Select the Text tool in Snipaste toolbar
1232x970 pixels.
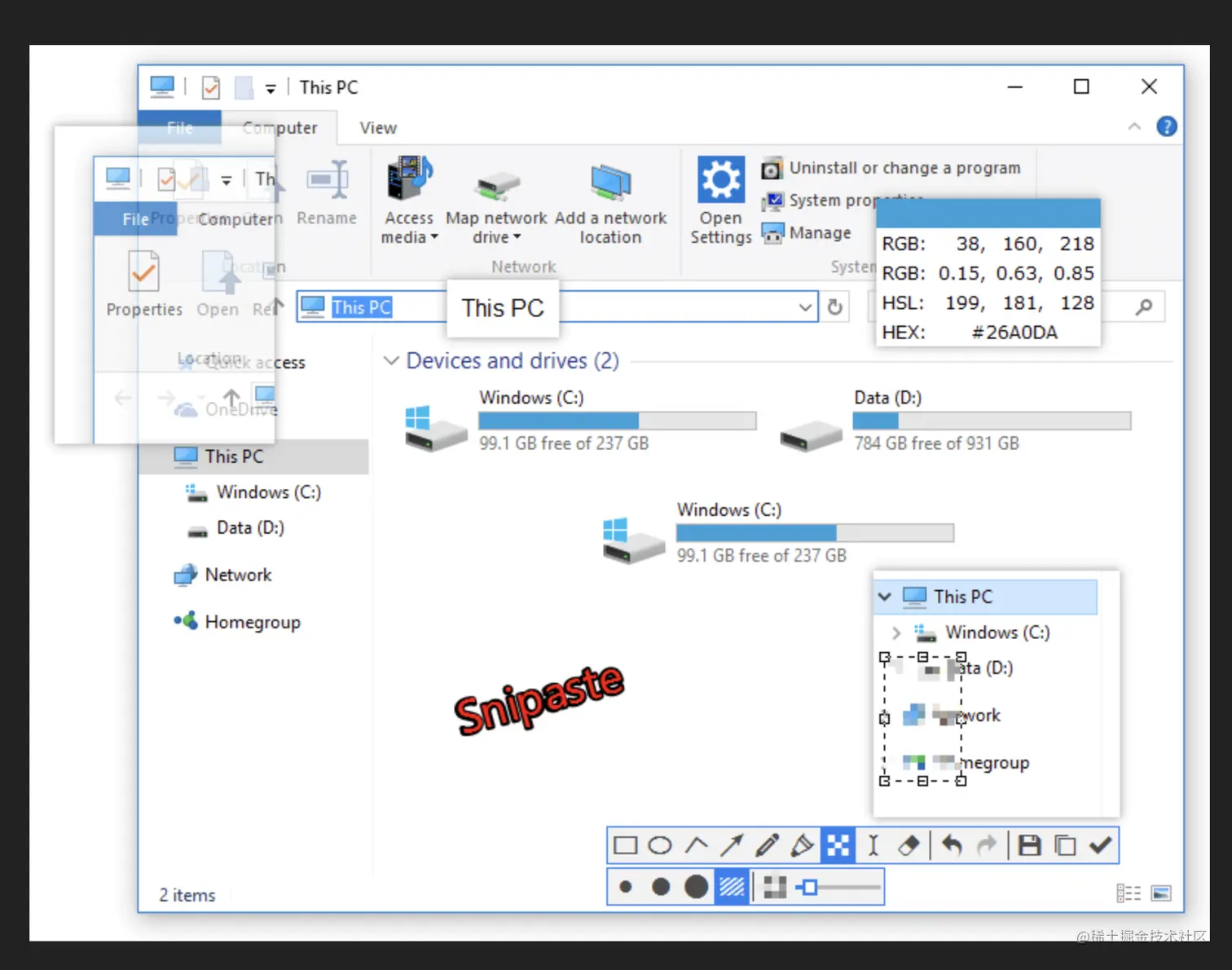[x=873, y=845]
